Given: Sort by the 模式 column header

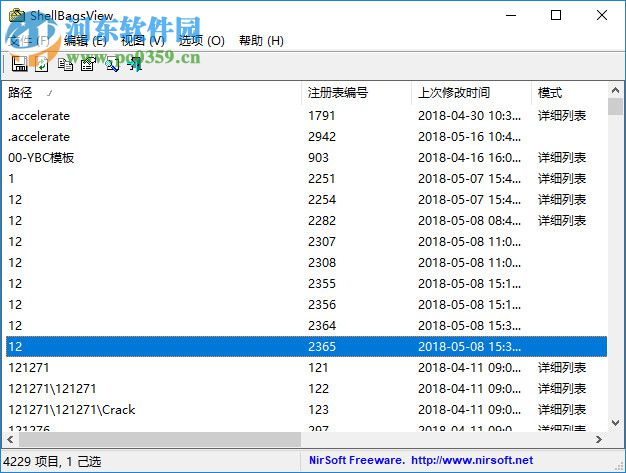Looking at the screenshot, I should tap(569, 93).
